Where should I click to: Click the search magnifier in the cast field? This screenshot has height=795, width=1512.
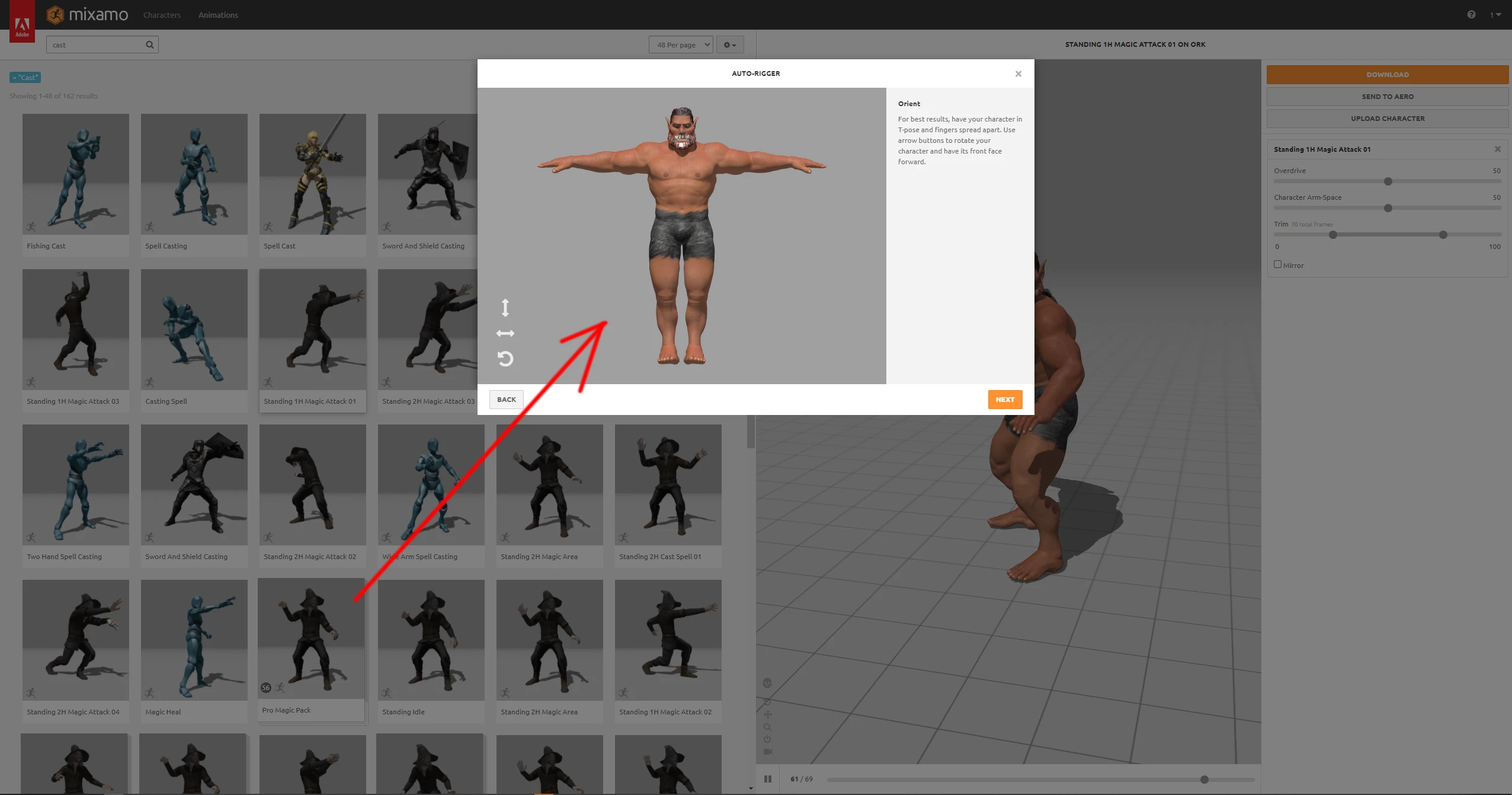pyautogui.click(x=149, y=44)
